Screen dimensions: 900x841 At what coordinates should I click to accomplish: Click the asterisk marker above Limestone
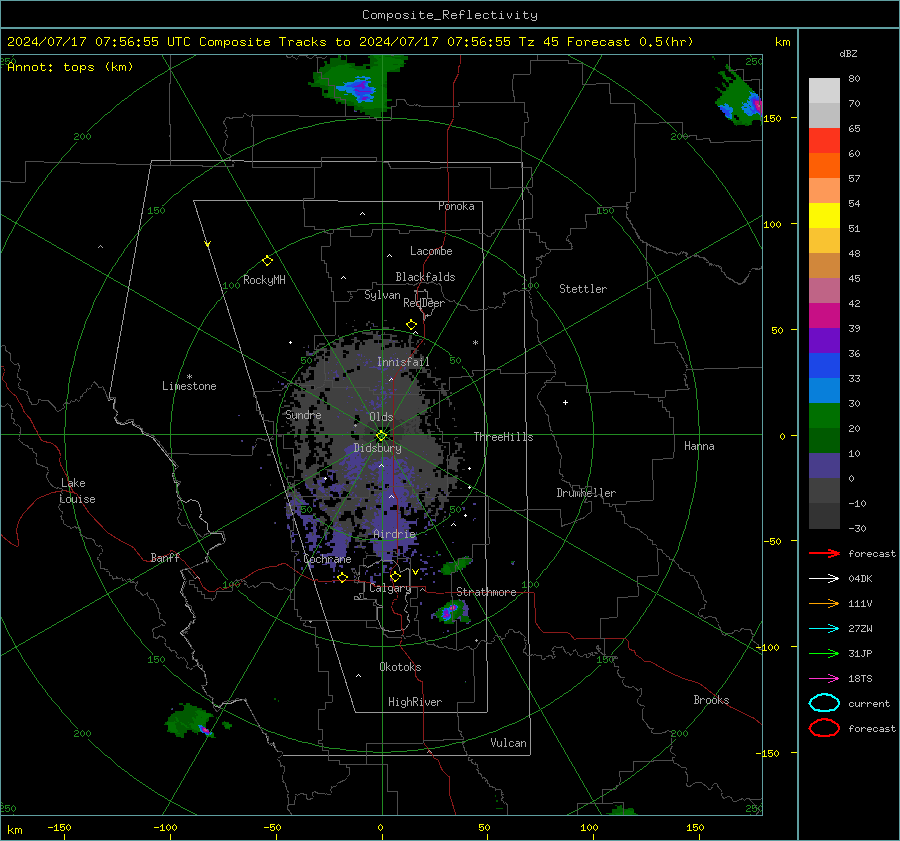tap(189, 377)
